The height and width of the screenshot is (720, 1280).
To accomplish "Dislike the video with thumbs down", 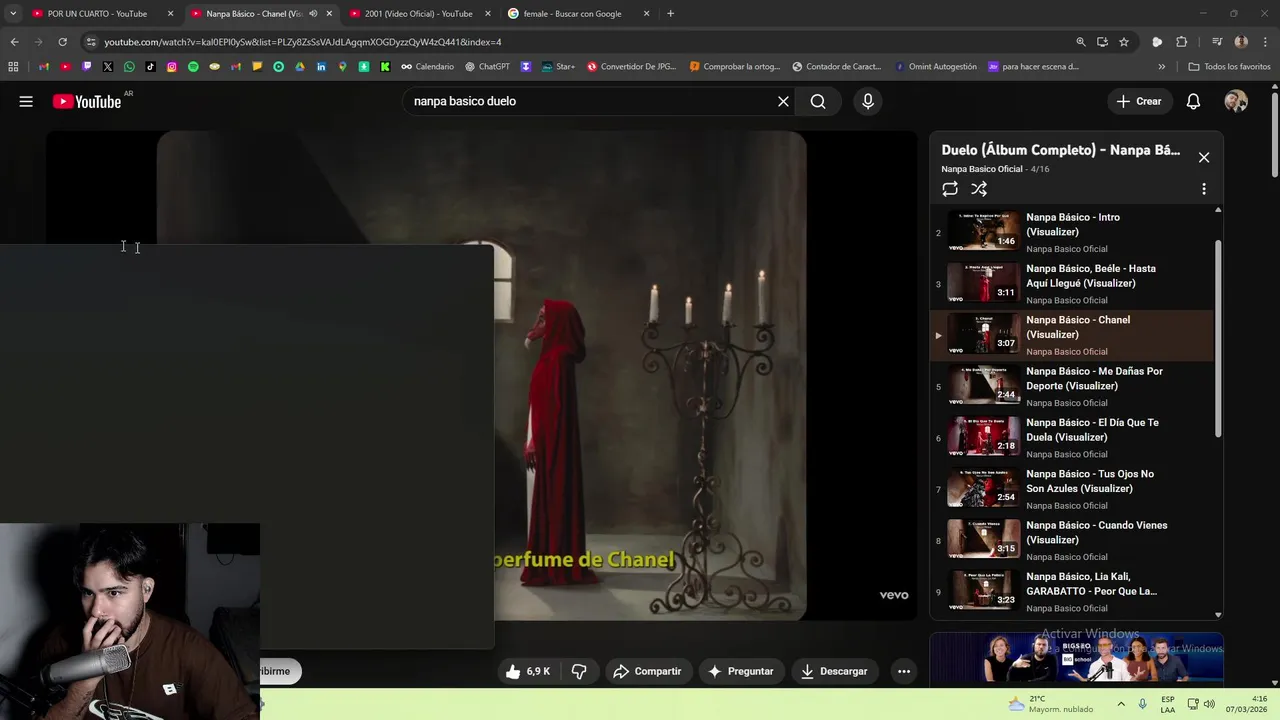I will tap(579, 671).
